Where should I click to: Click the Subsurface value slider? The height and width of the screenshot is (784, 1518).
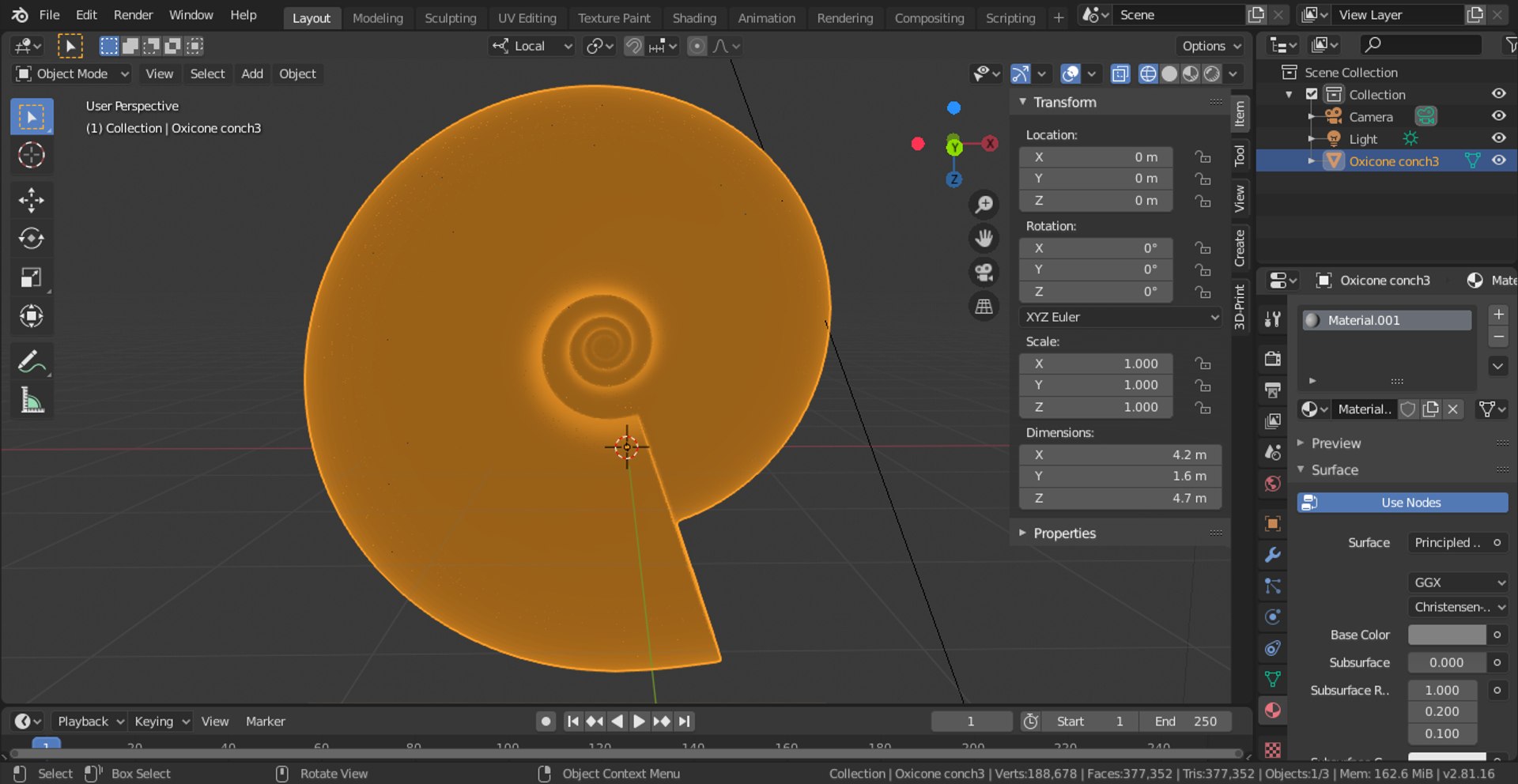pyautogui.click(x=1447, y=662)
